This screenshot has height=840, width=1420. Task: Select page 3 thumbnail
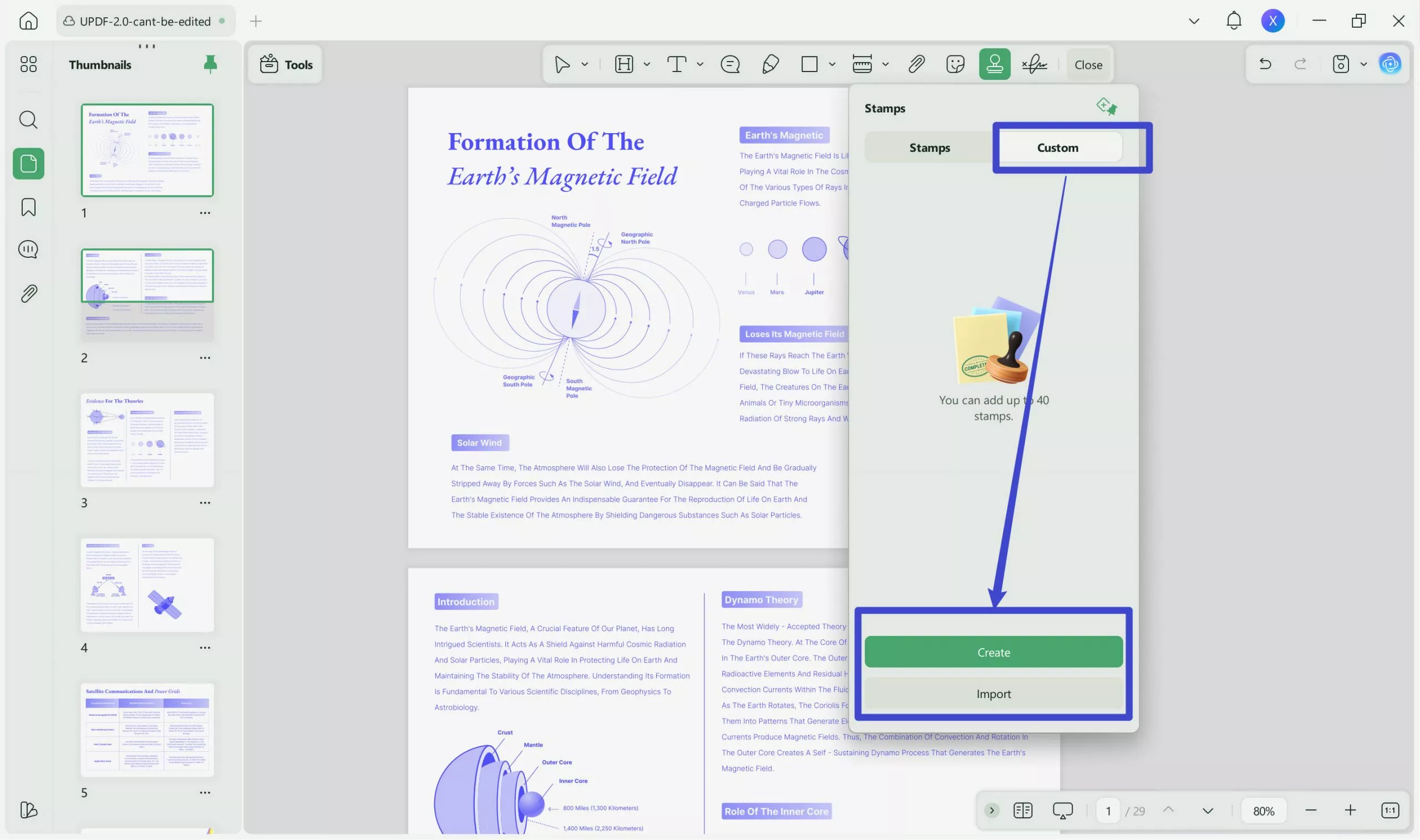pyautogui.click(x=147, y=440)
